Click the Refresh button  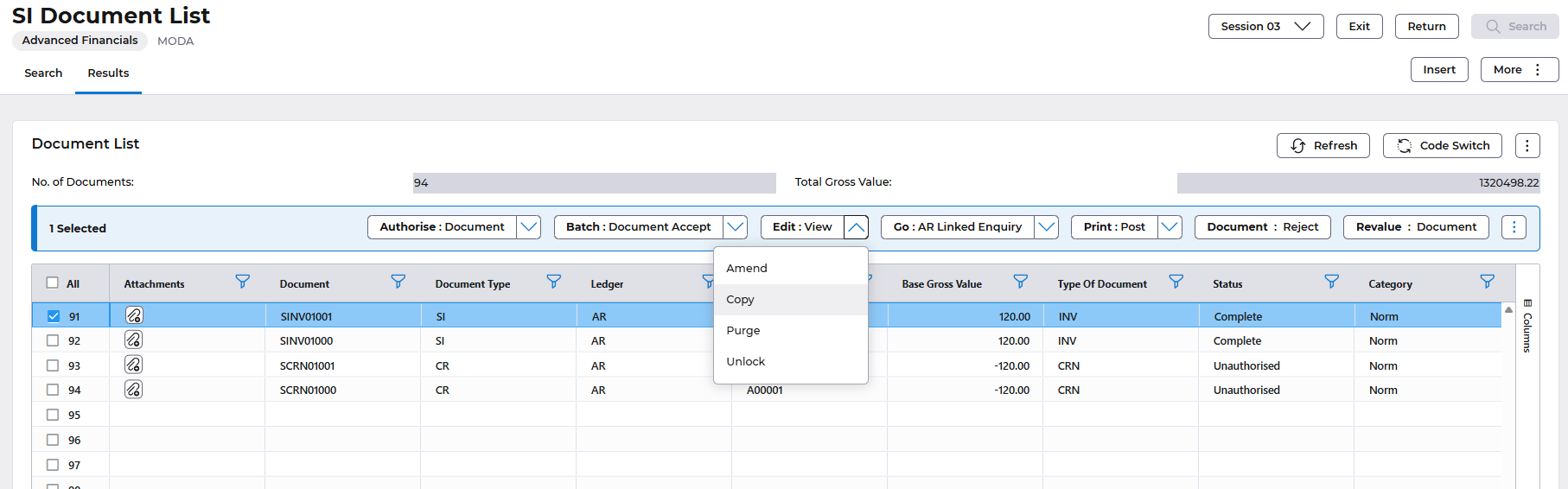(x=1323, y=146)
